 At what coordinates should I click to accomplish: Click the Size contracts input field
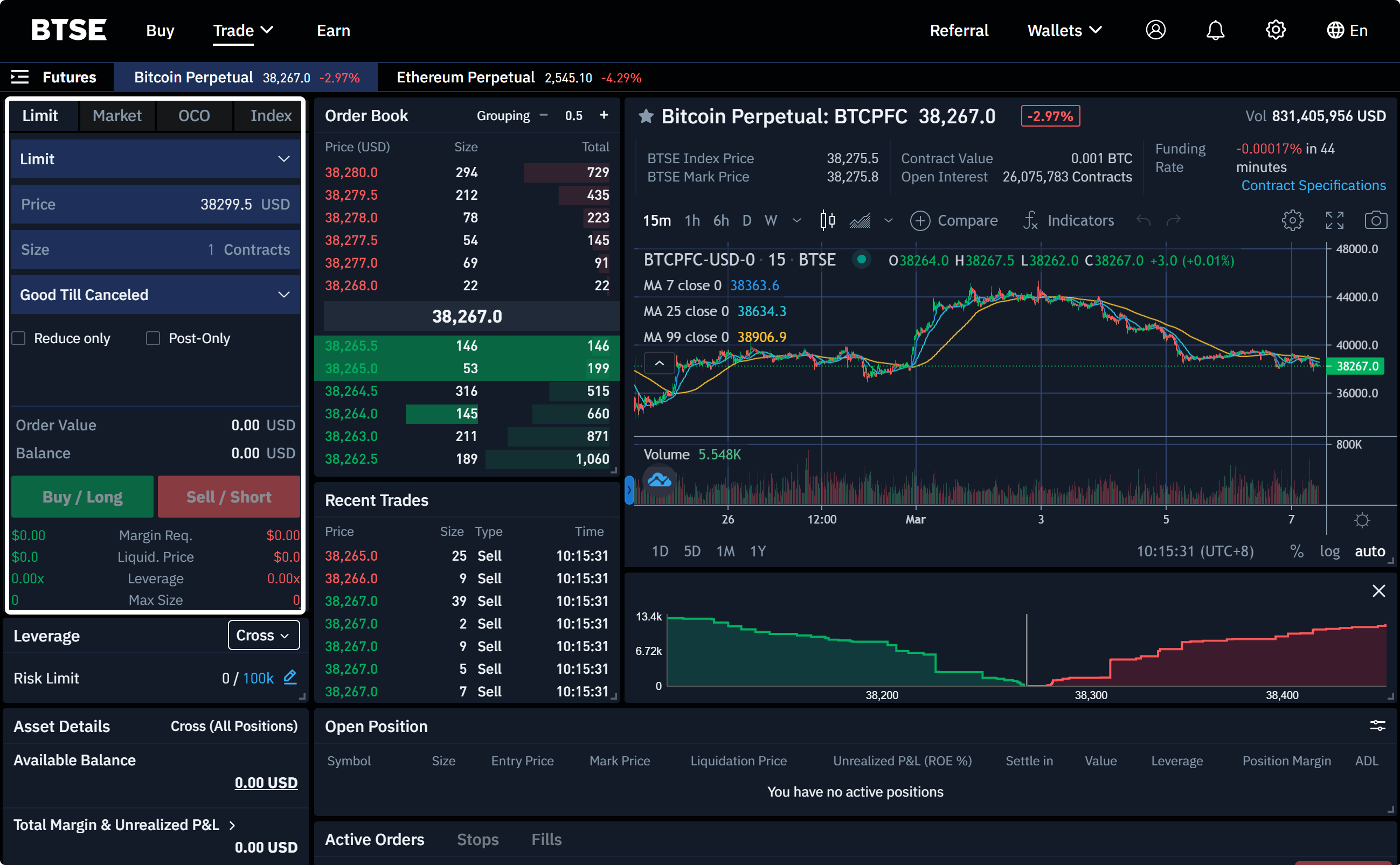pyautogui.click(x=156, y=249)
